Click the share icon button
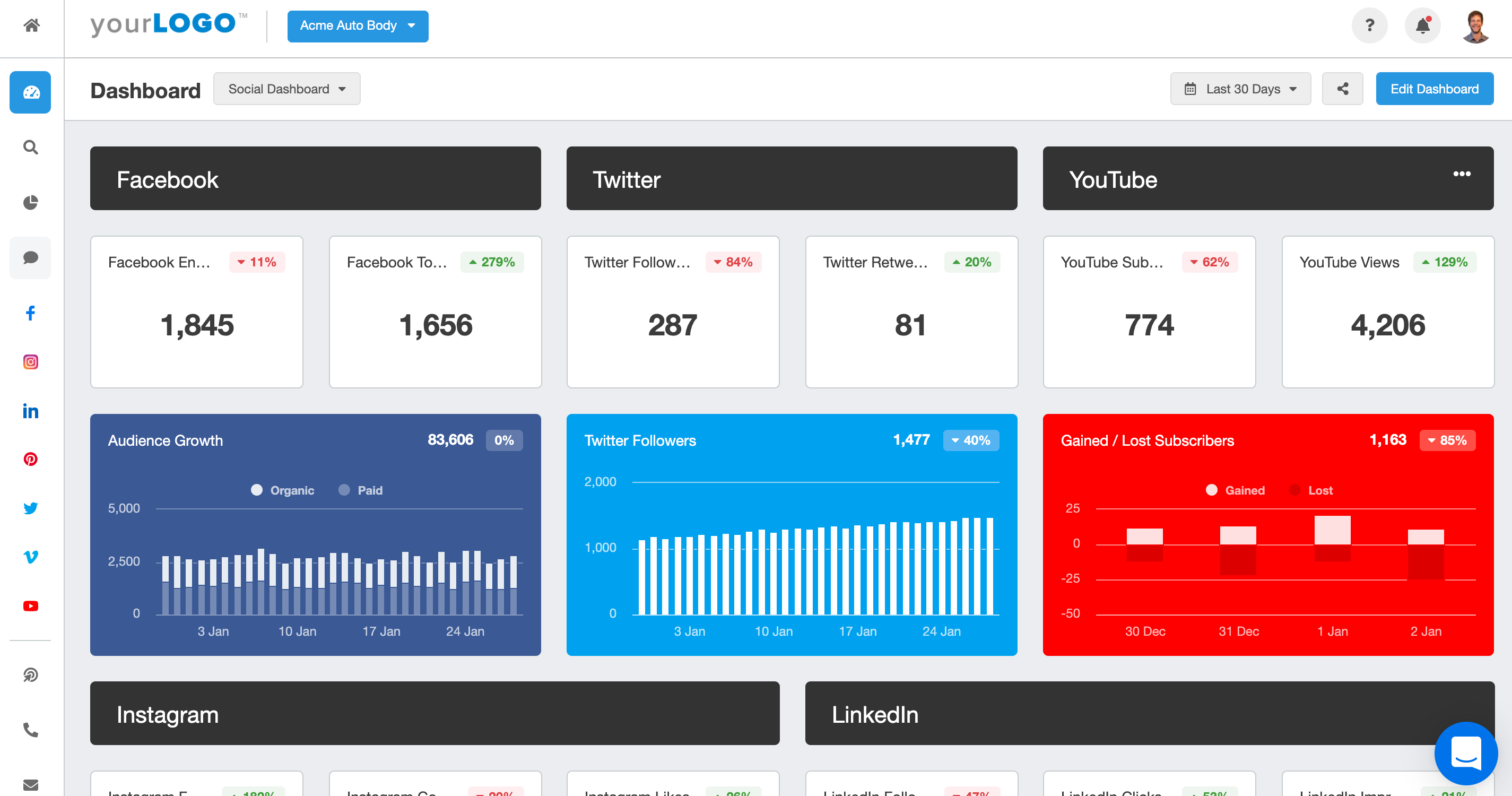Screen dimensions: 1512x796 (x=1343, y=89)
